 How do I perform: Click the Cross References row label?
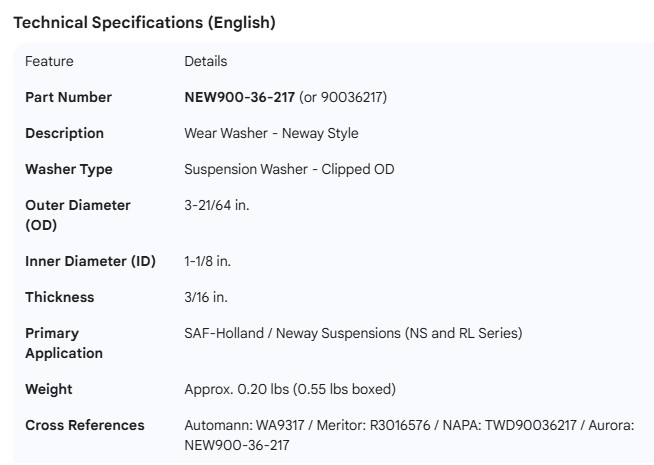click(x=84, y=425)
